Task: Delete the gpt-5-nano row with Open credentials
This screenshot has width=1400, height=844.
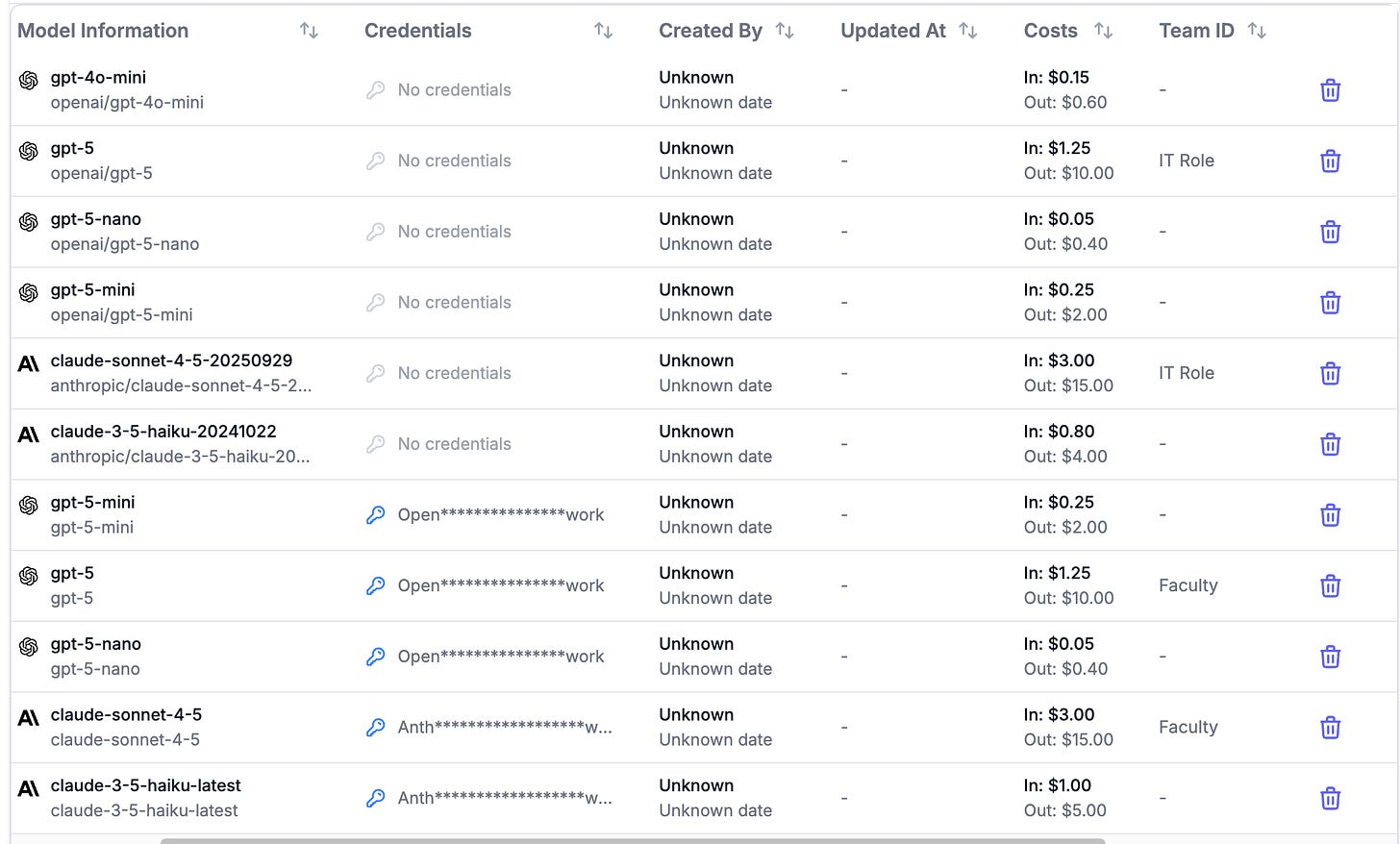Action: 1330,657
